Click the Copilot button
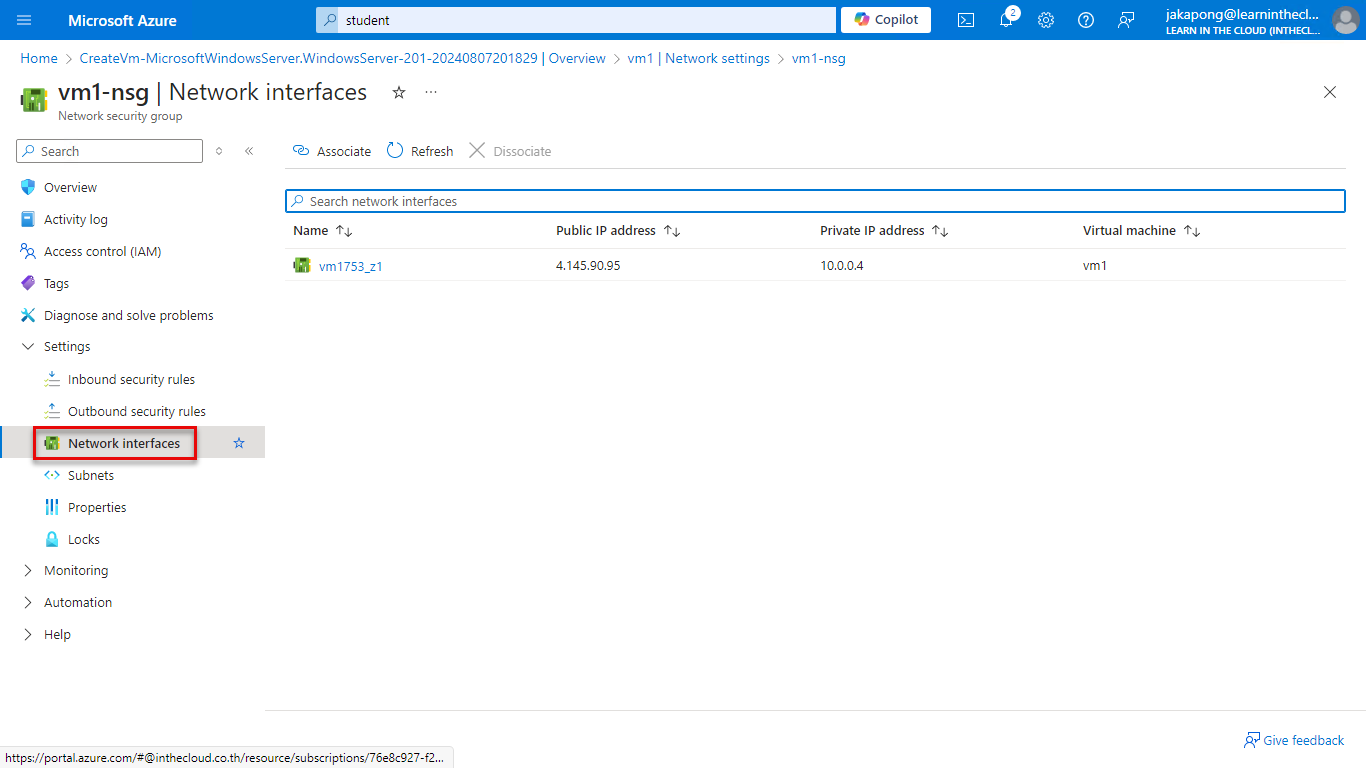1366x768 pixels. pos(886,20)
